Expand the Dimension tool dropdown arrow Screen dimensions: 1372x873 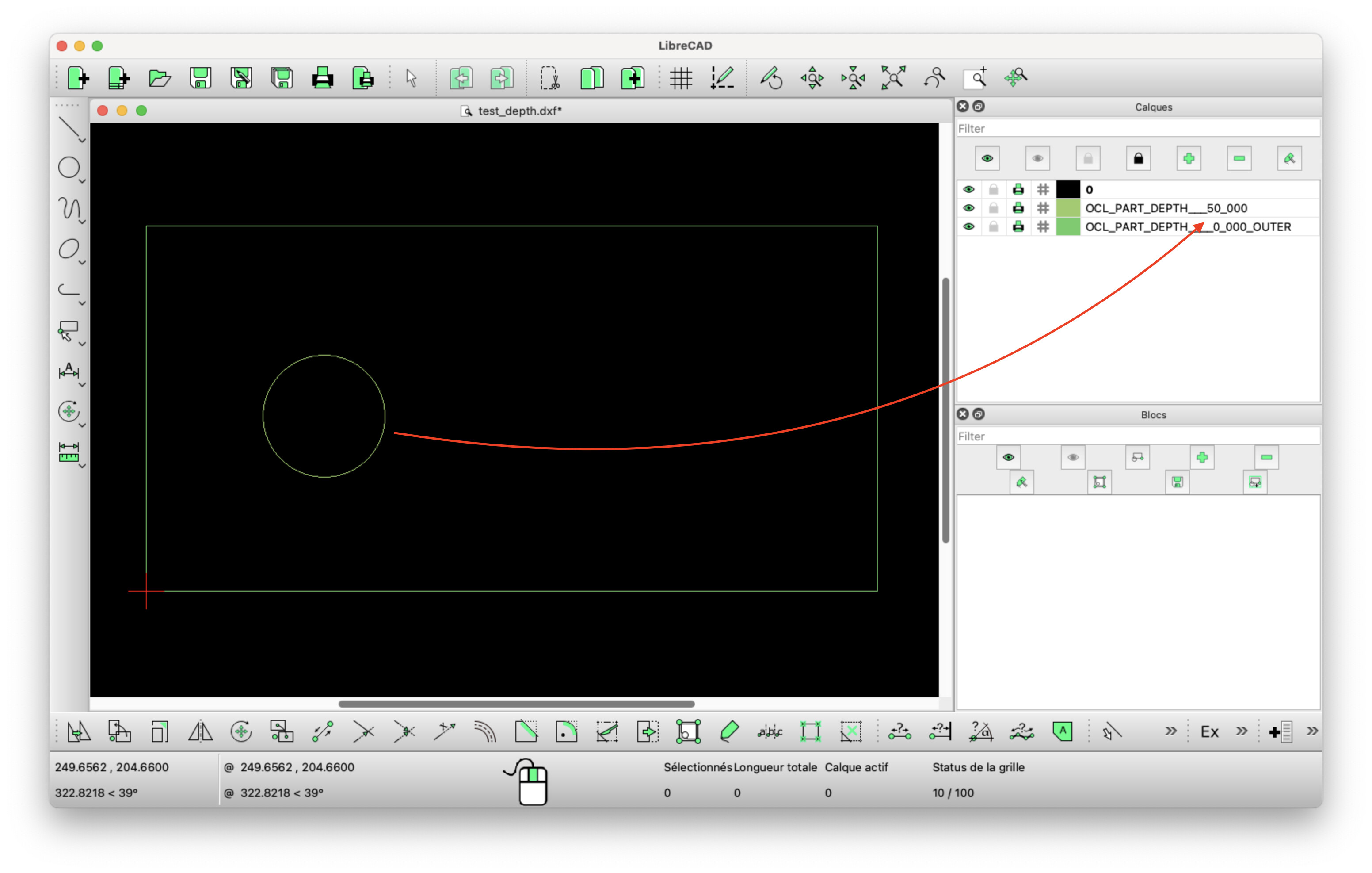point(82,385)
